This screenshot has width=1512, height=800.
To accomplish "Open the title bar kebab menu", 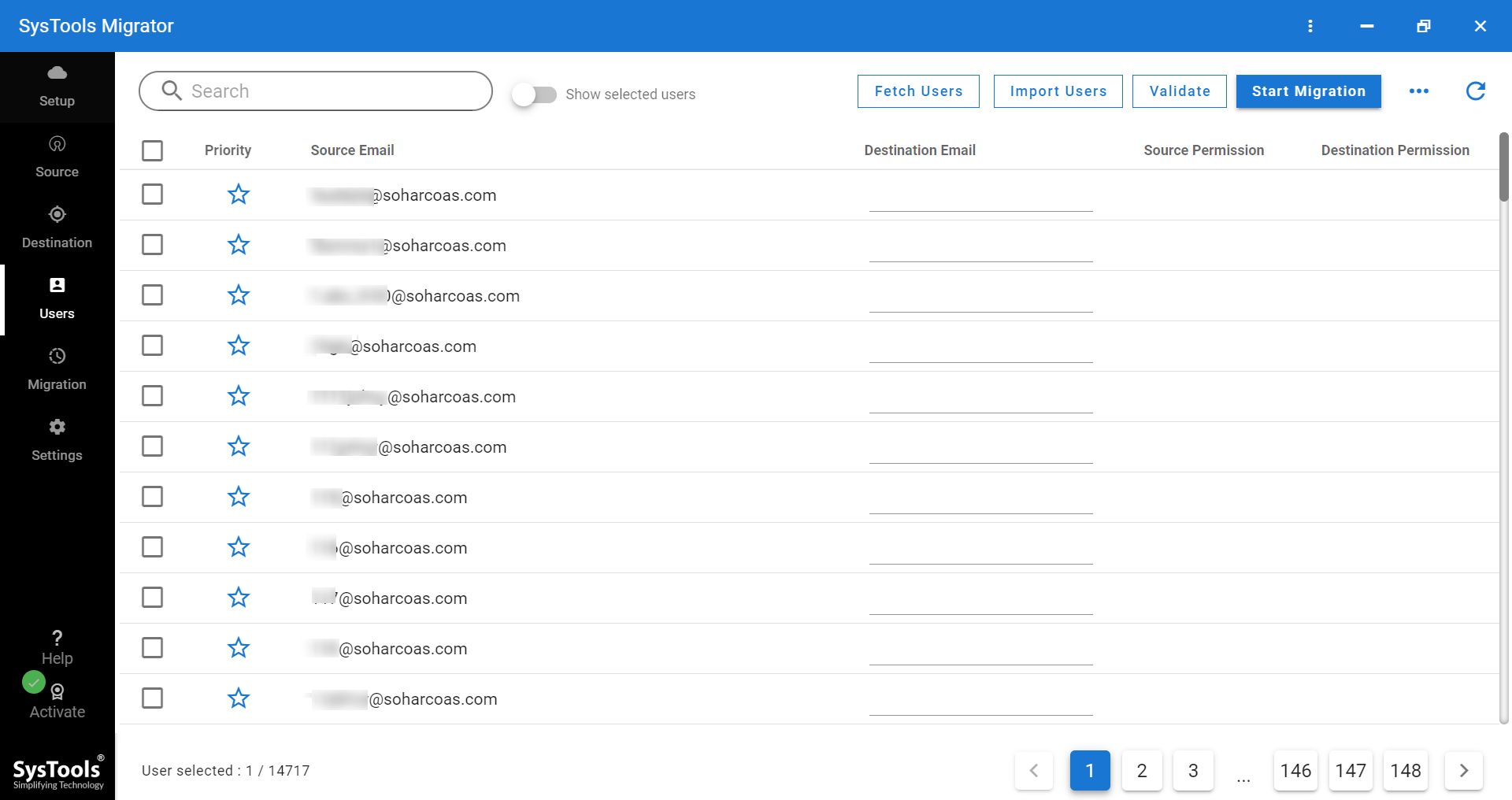I will [1311, 26].
